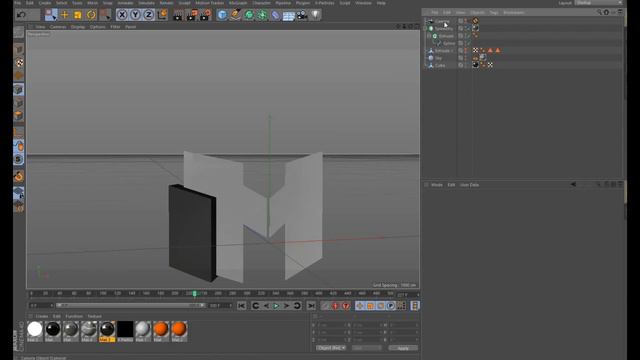The height and width of the screenshot is (360, 640).
Task: Select the spline pen tool icon
Action: coord(236,15)
